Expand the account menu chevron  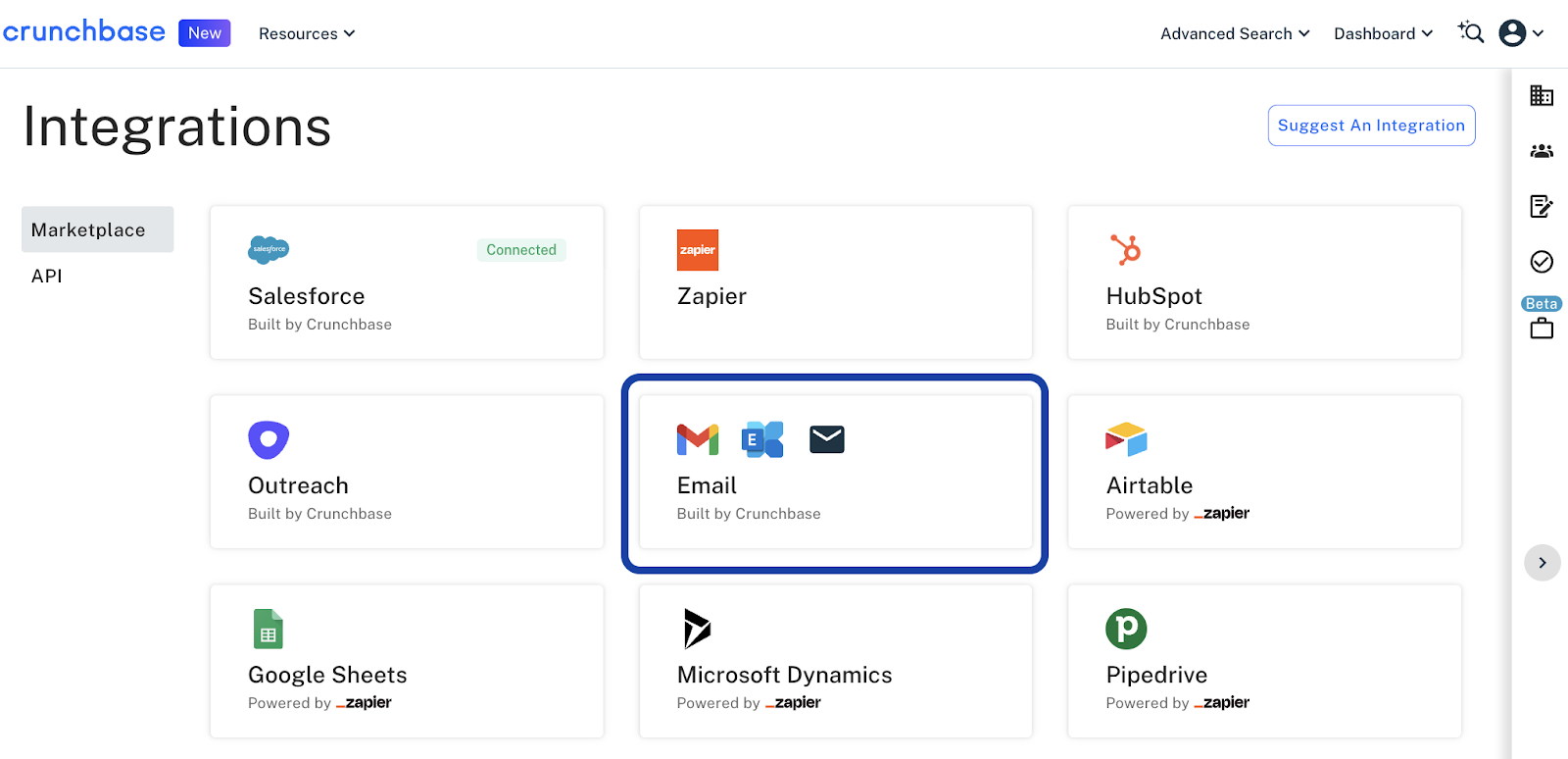coord(1539,33)
